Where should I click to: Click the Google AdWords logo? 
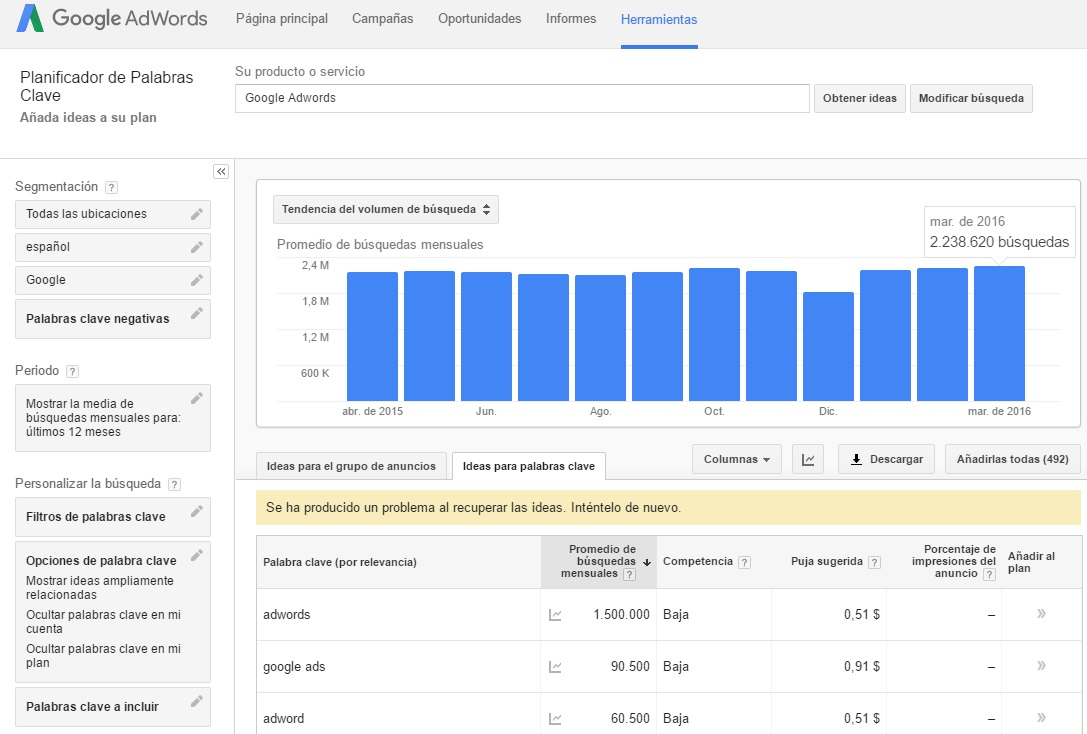(112, 19)
